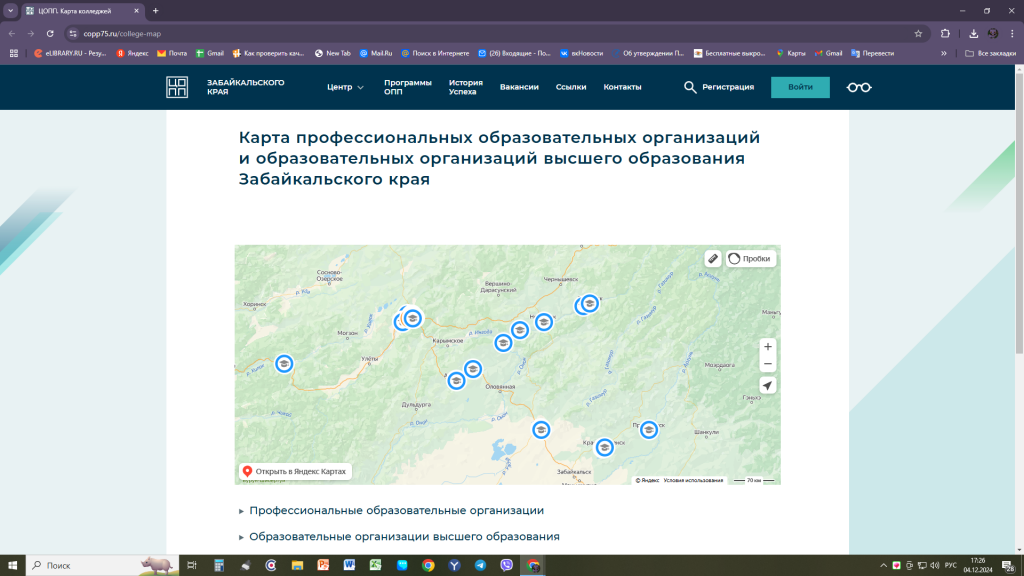Open the Ссылки menu item
The image size is (1024, 576).
click(x=571, y=87)
